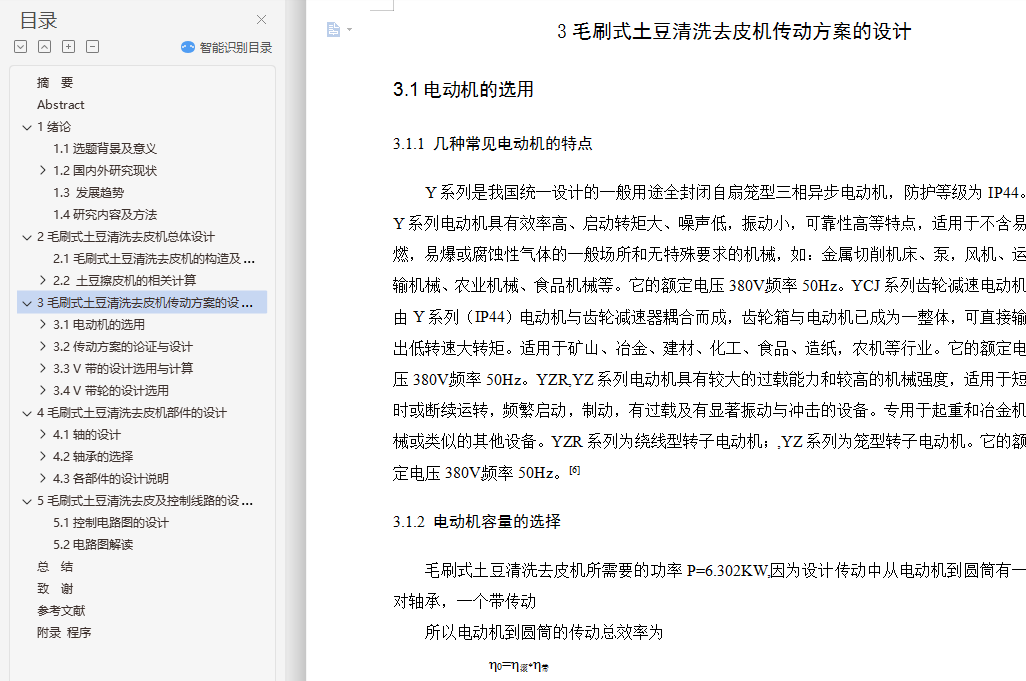Expand 4.1 轴的设计

click(x=43, y=434)
